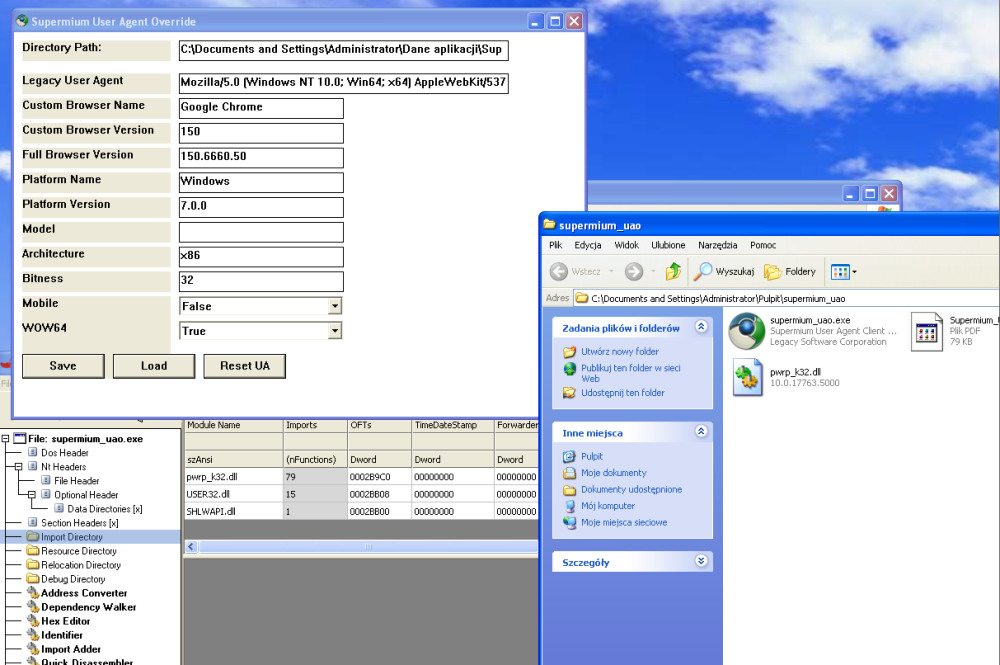Open Resource Directory in the tree
This screenshot has width=1000, height=665.
(x=78, y=551)
